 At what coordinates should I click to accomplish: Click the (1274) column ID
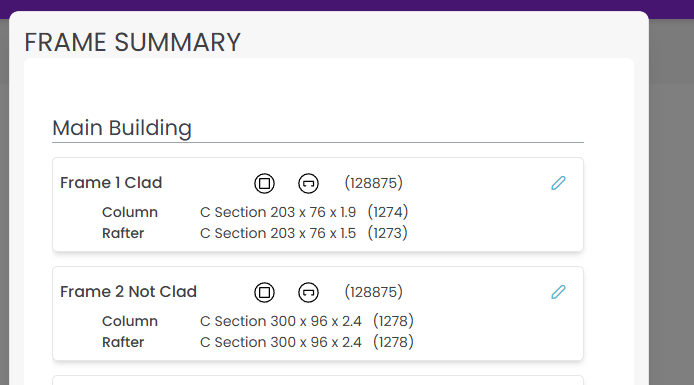[388, 212]
